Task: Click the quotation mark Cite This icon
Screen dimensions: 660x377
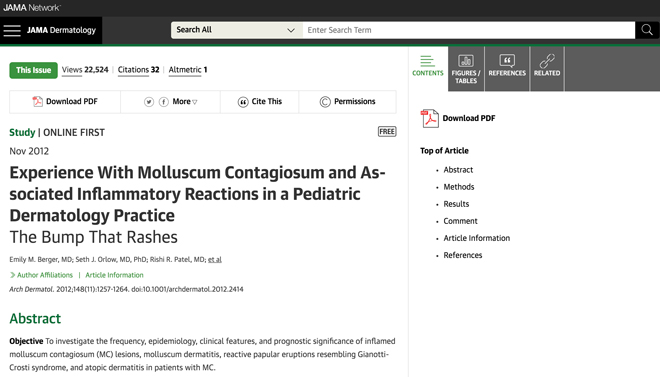Action: 243,102
